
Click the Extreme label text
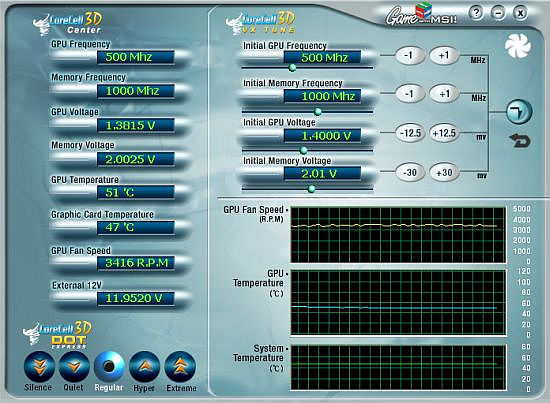[x=181, y=388]
